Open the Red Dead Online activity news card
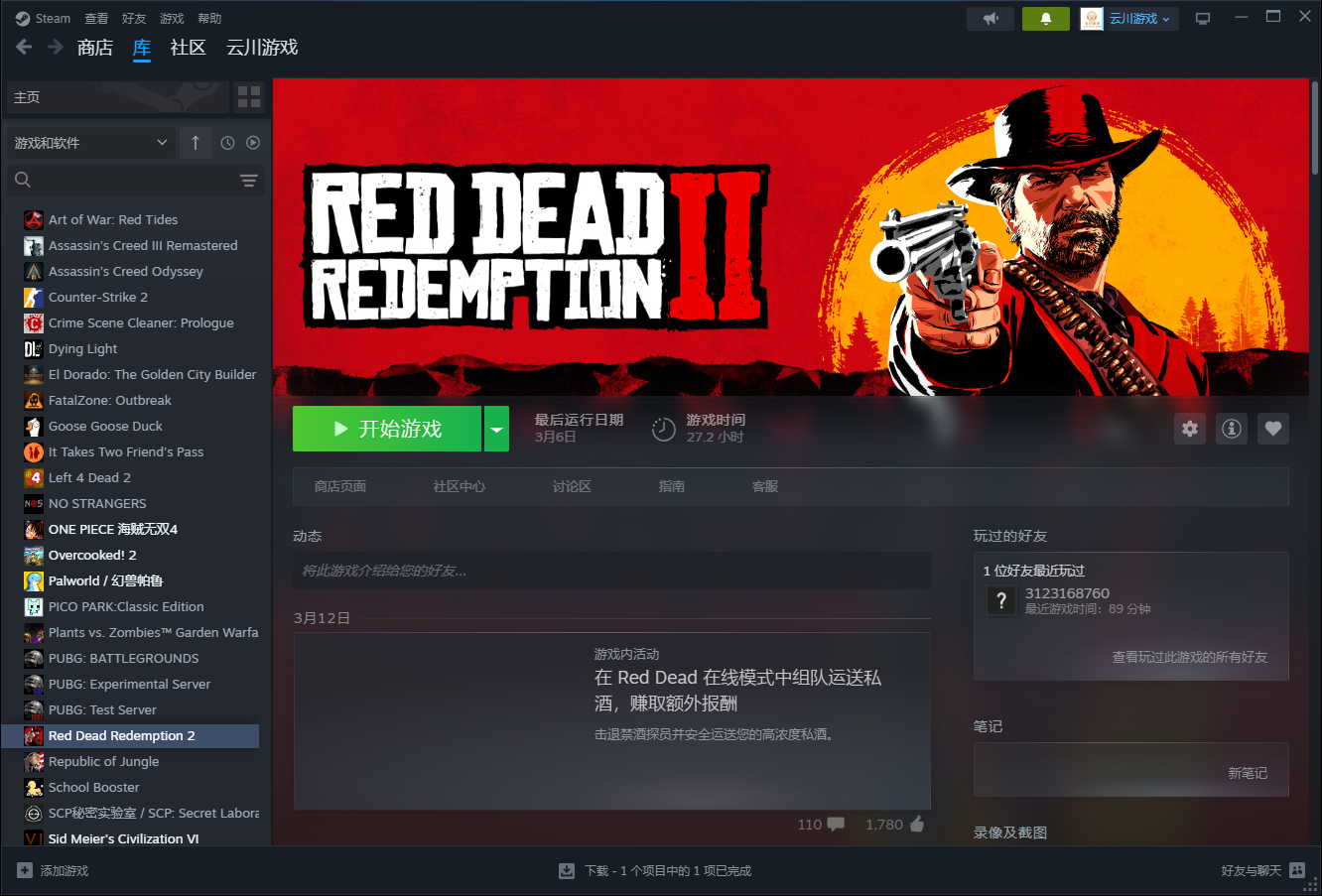Screen dimensions: 1322x896 pyautogui.click(x=612, y=721)
